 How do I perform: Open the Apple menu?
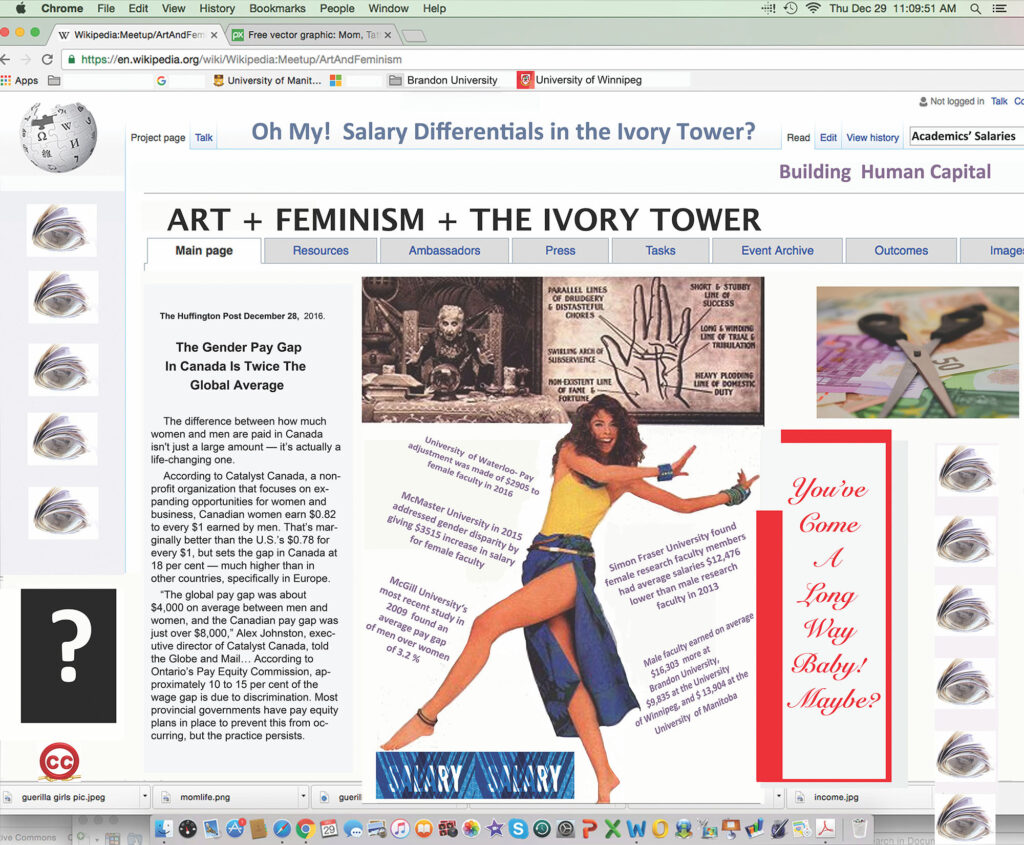click(20, 8)
